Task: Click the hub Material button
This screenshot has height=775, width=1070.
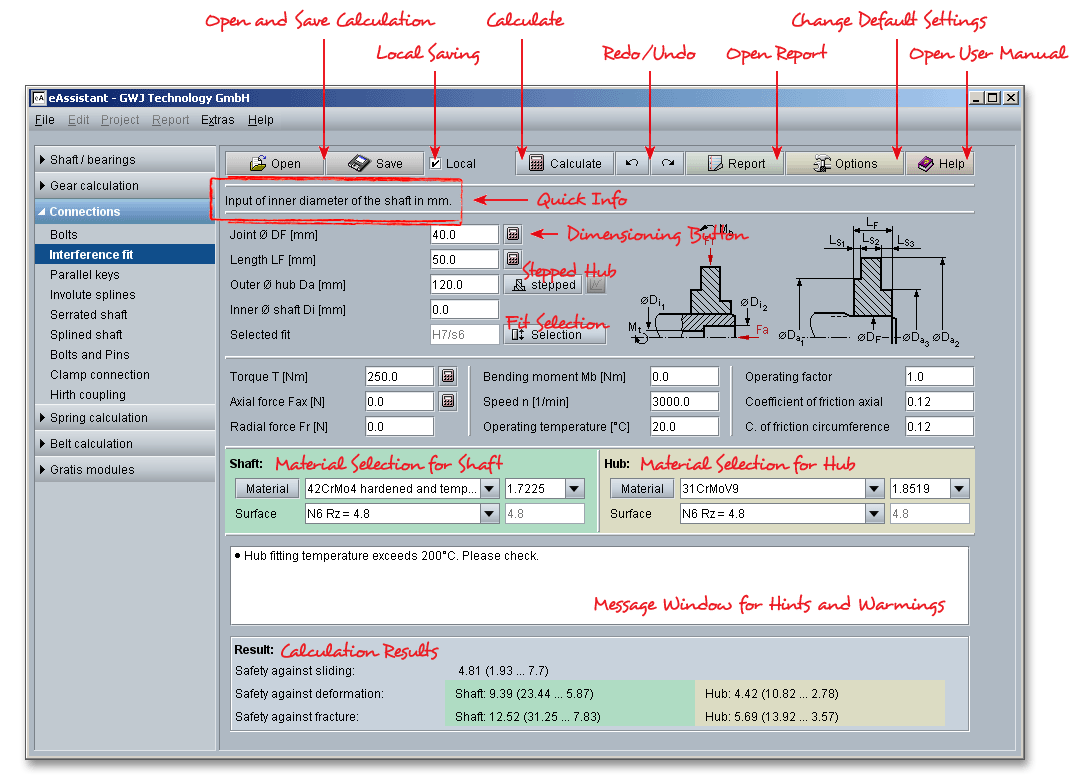Action: [x=640, y=489]
